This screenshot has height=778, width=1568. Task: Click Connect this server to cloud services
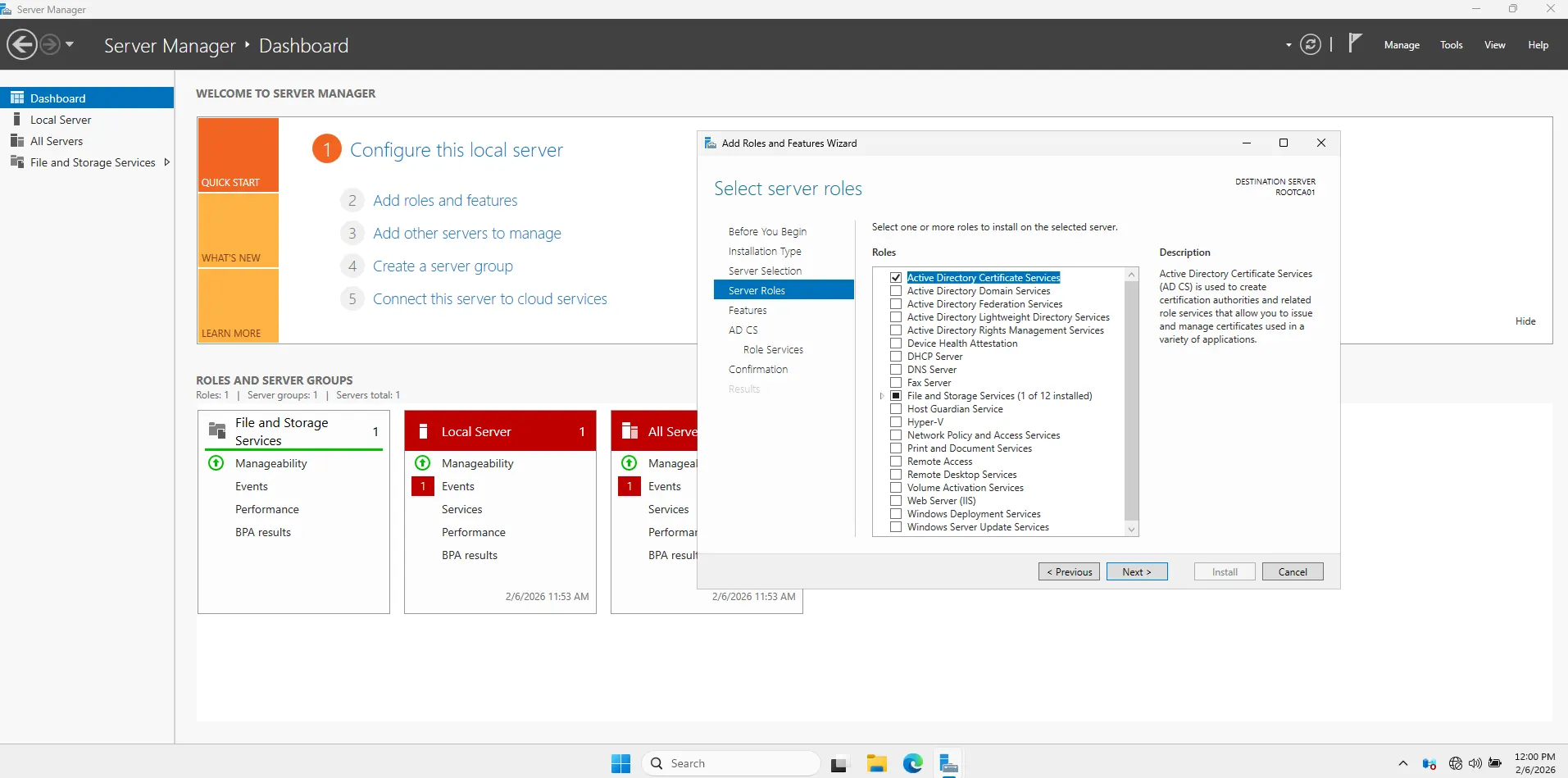[490, 299]
